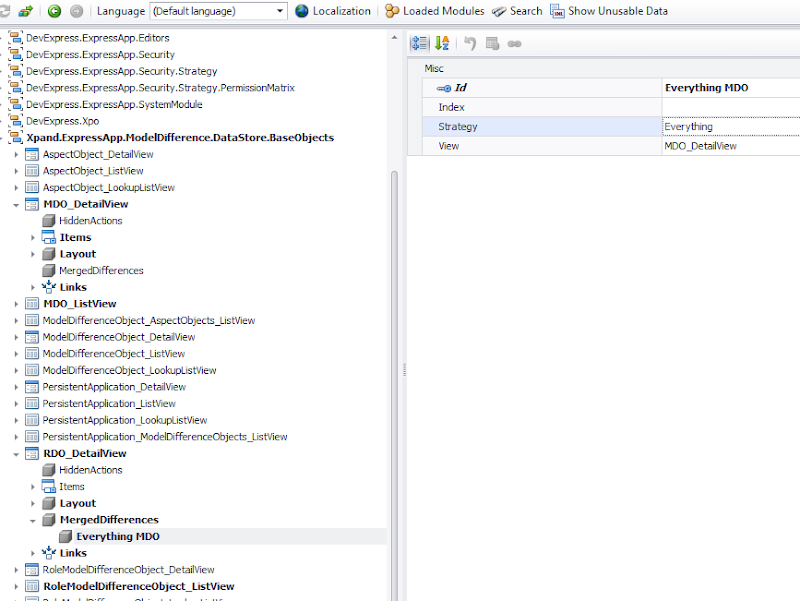Viewport: 800px width, 601px height.
Task: Click the MDO_ListView list icon
Action: pyautogui.click(x=32, y=304)
